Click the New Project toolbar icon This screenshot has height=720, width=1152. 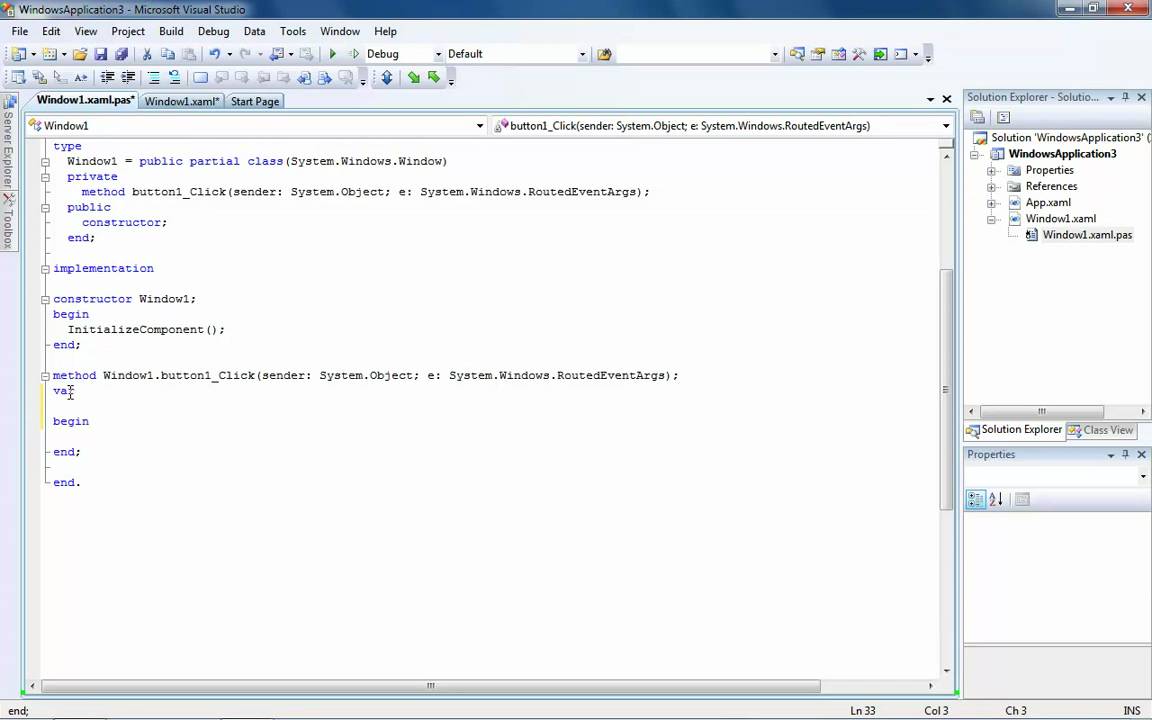(x=18, y=54)
